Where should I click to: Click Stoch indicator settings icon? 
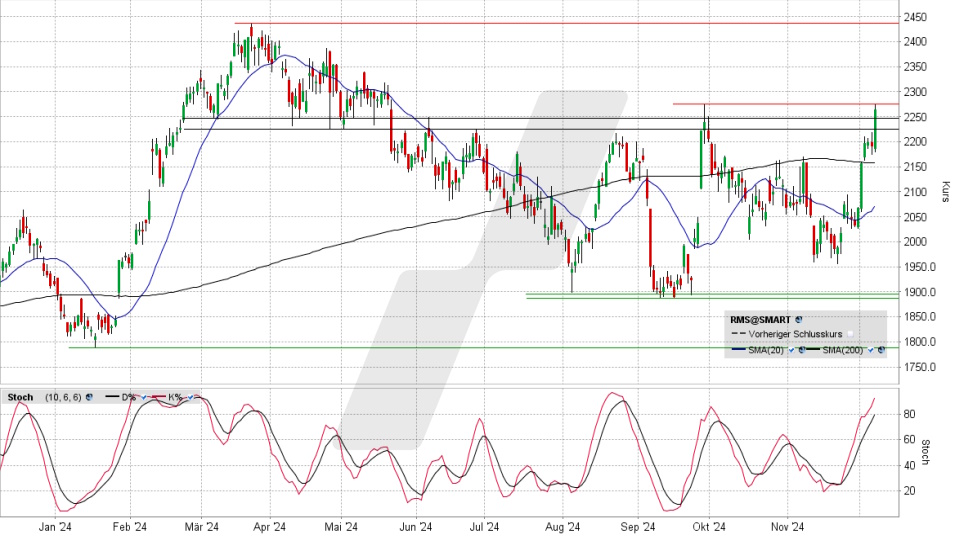(x=89, y=397)
